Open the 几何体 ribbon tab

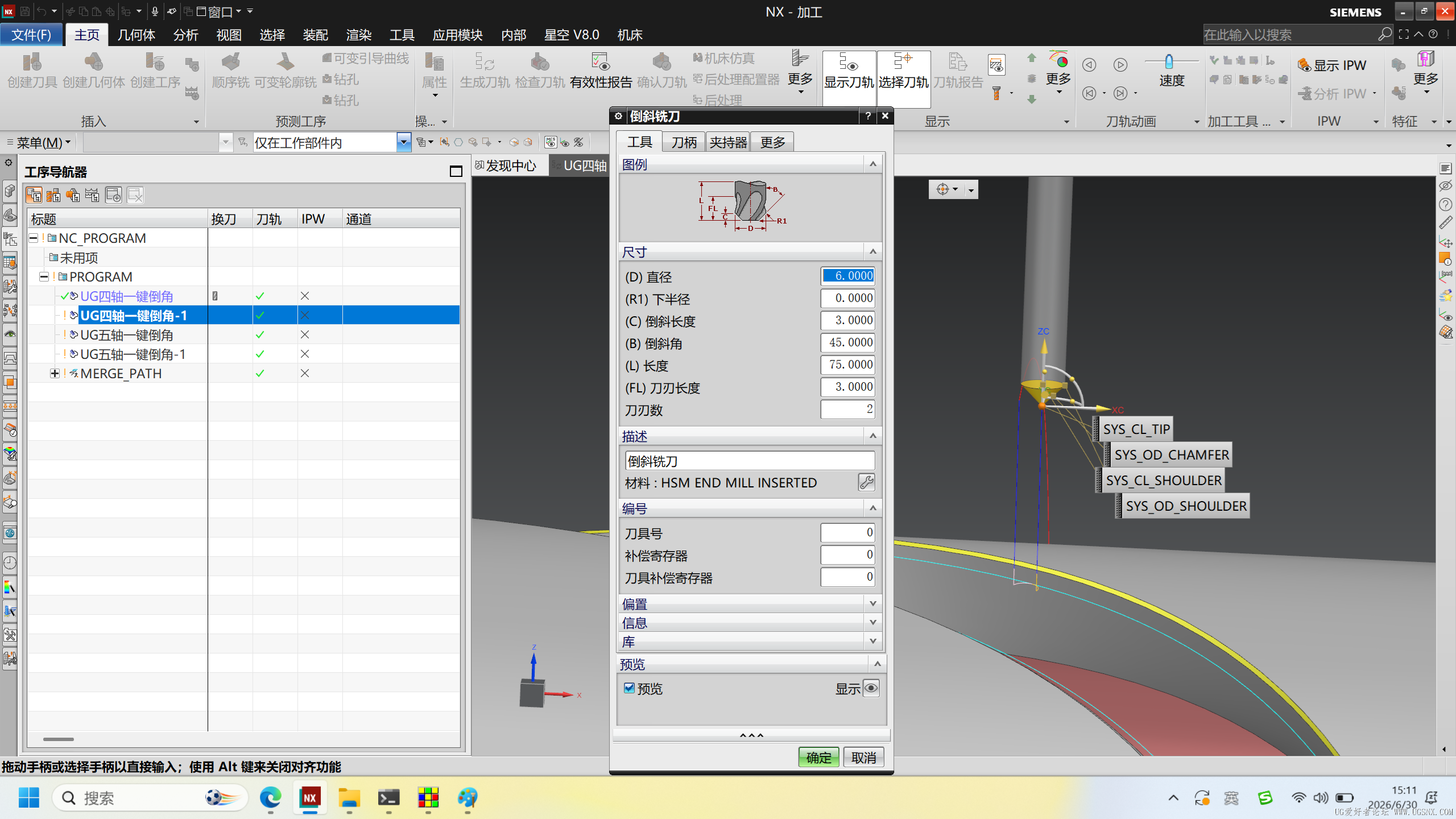(136, 35)
